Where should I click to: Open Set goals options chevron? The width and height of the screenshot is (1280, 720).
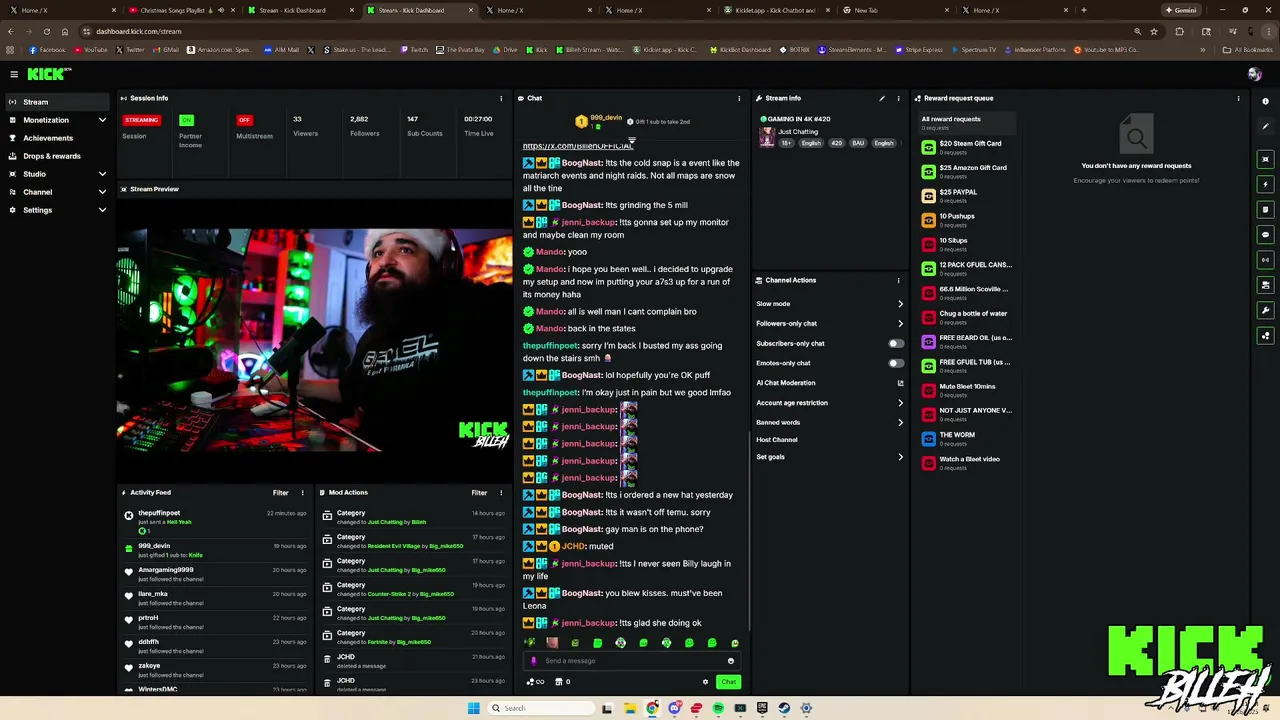(900, 457)
